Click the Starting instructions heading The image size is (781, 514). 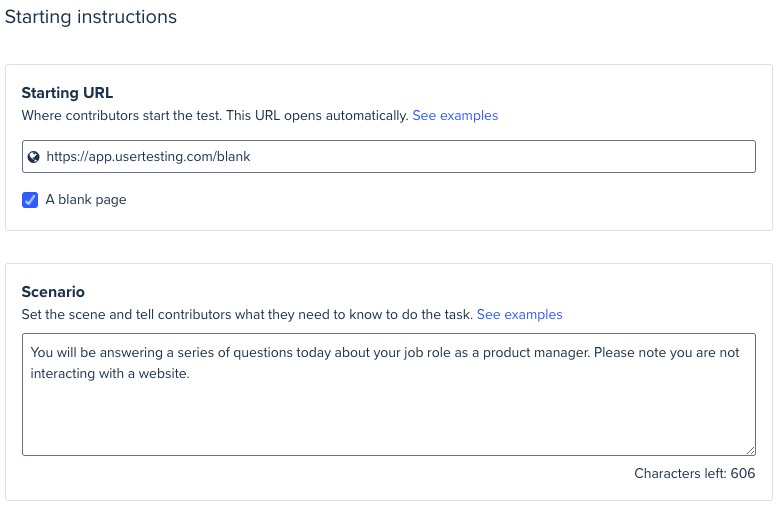91,17
